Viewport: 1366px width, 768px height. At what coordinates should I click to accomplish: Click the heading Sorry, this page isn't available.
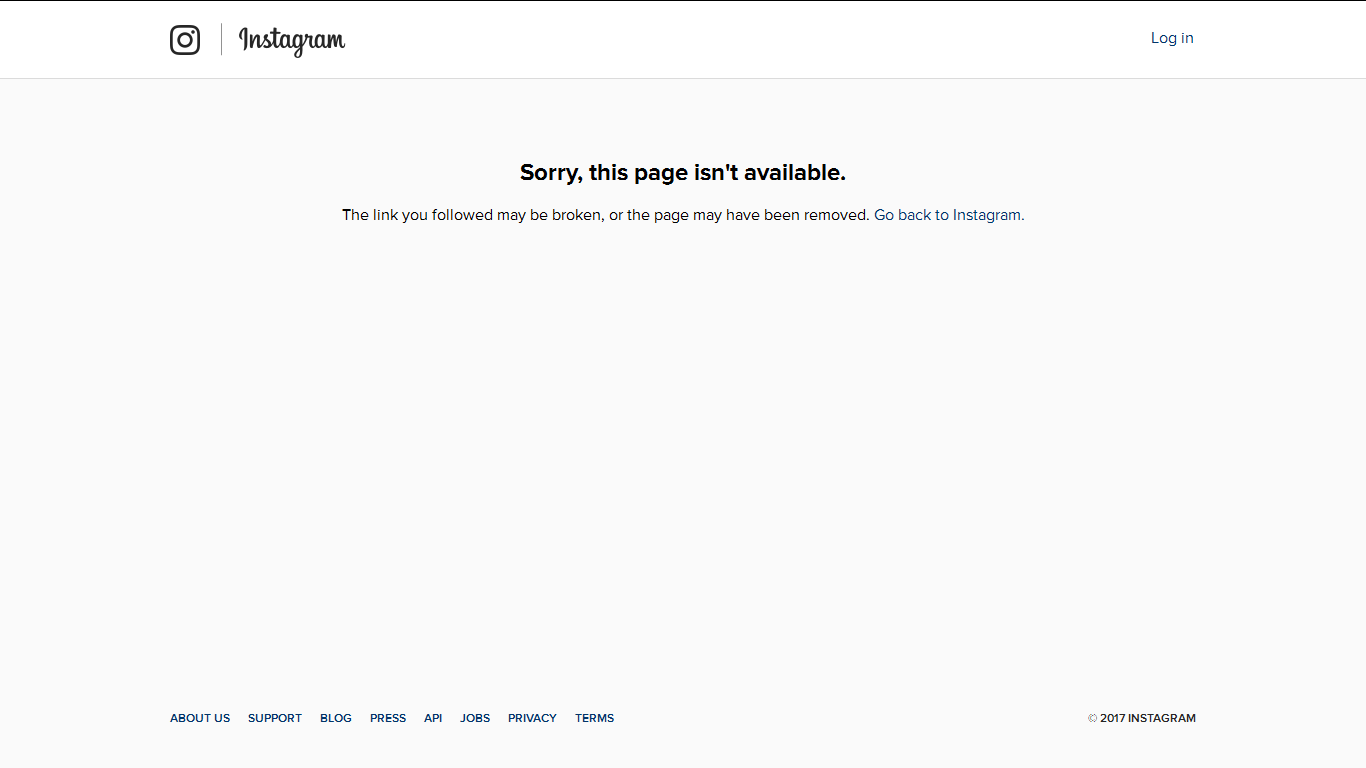(x=683, y=173)
